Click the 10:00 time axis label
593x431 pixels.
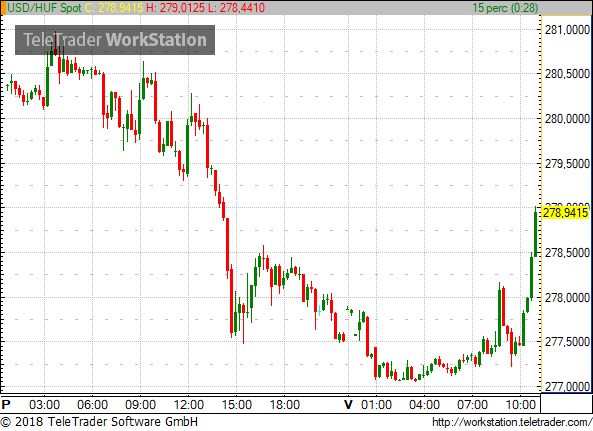pos(521,405)
